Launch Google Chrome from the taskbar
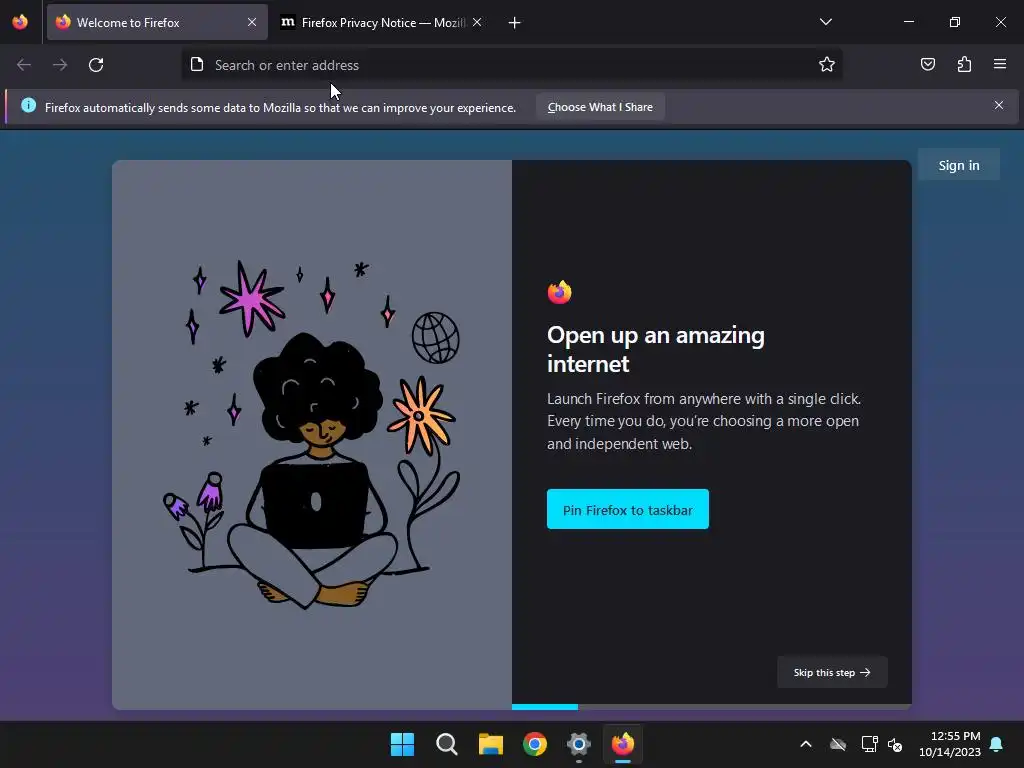Image resolution: width=1024 pixels, height=768 pixels. 534,744
